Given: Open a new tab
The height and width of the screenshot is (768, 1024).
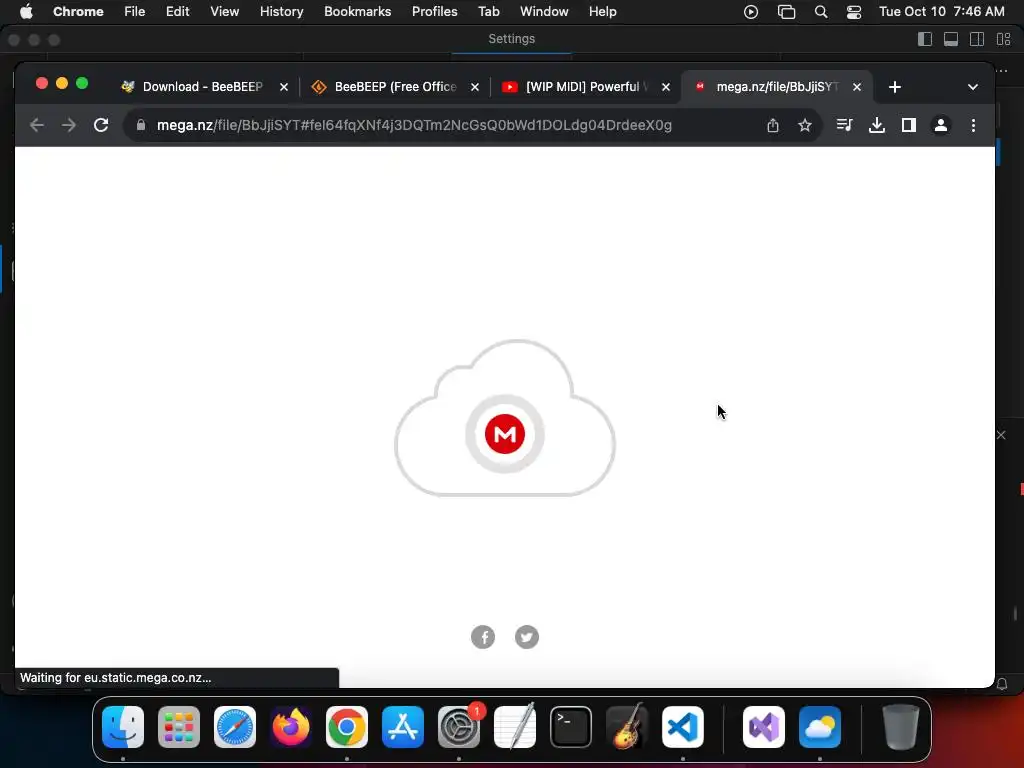Looking at the screenshot, I should (895, 87).
